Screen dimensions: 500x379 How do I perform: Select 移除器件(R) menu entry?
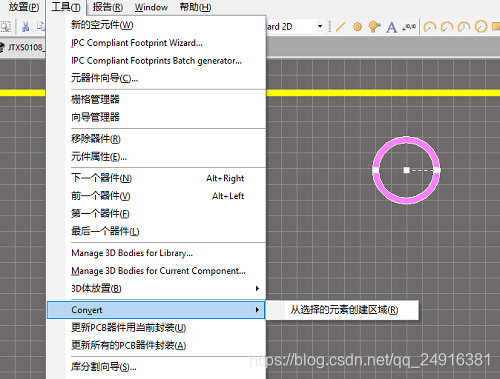156,139
